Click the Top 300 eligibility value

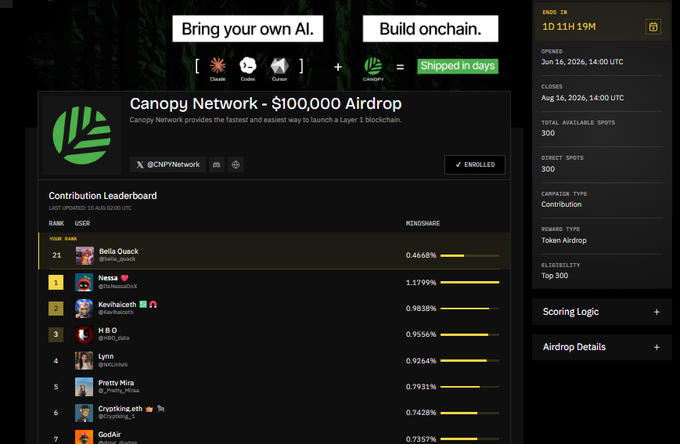(x=555, y=275)
